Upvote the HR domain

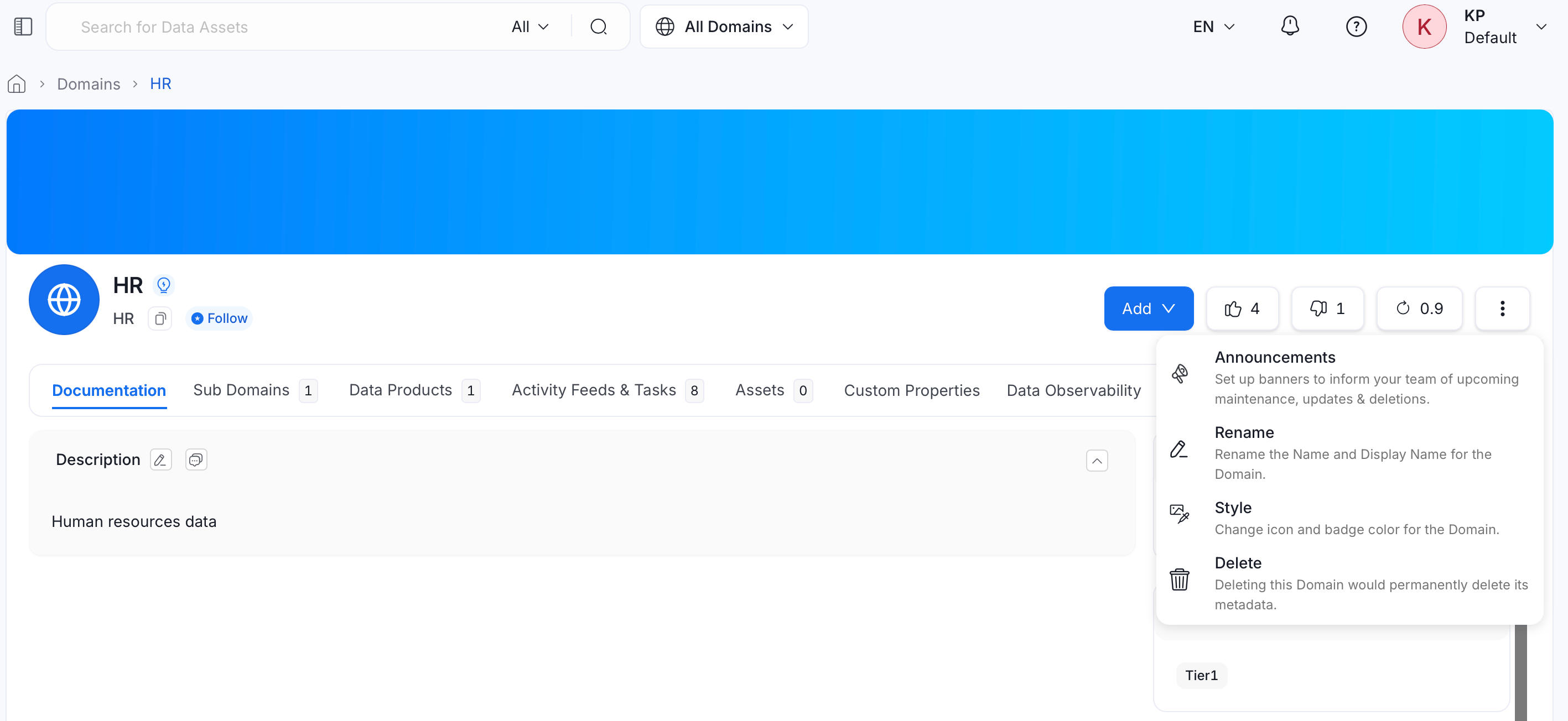point(1242,309)
